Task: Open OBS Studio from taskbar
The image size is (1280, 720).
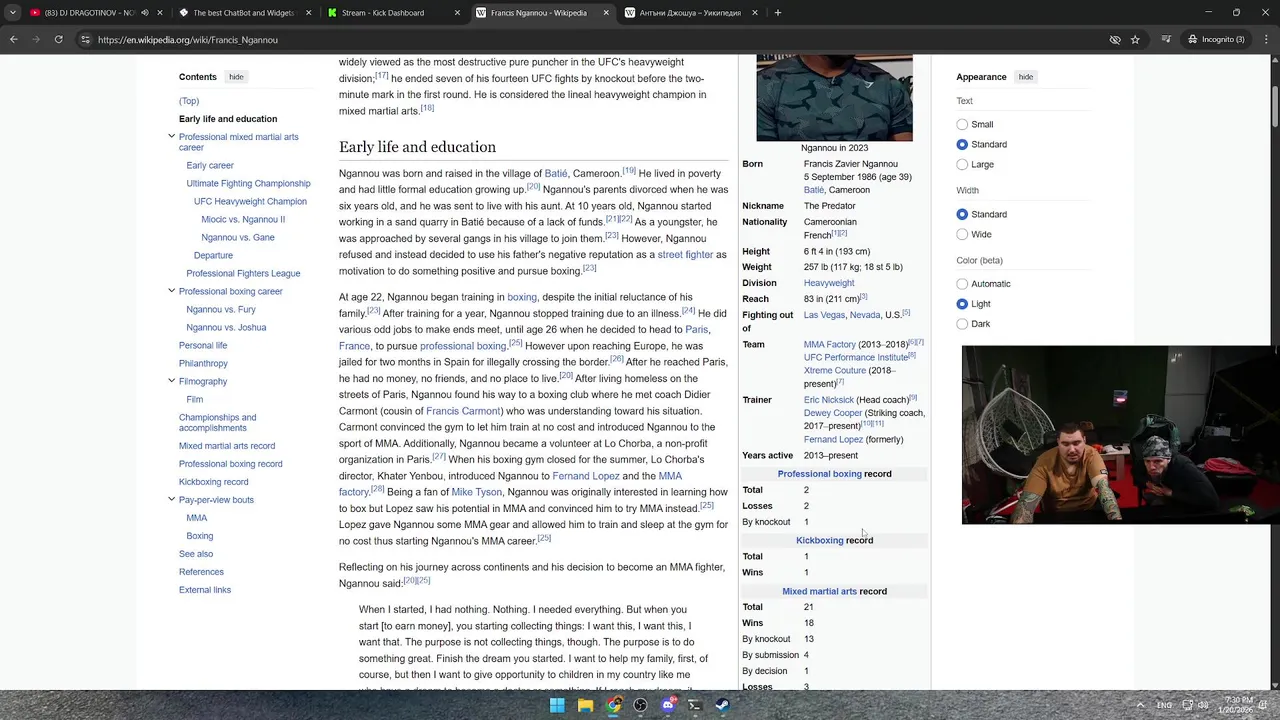Action: click(x=640, y=705)
